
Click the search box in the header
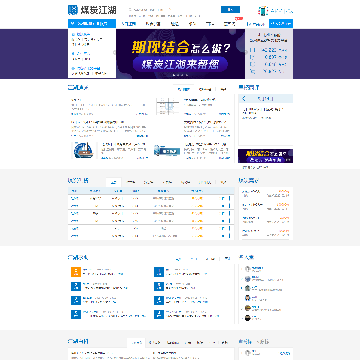click(173, 10)
